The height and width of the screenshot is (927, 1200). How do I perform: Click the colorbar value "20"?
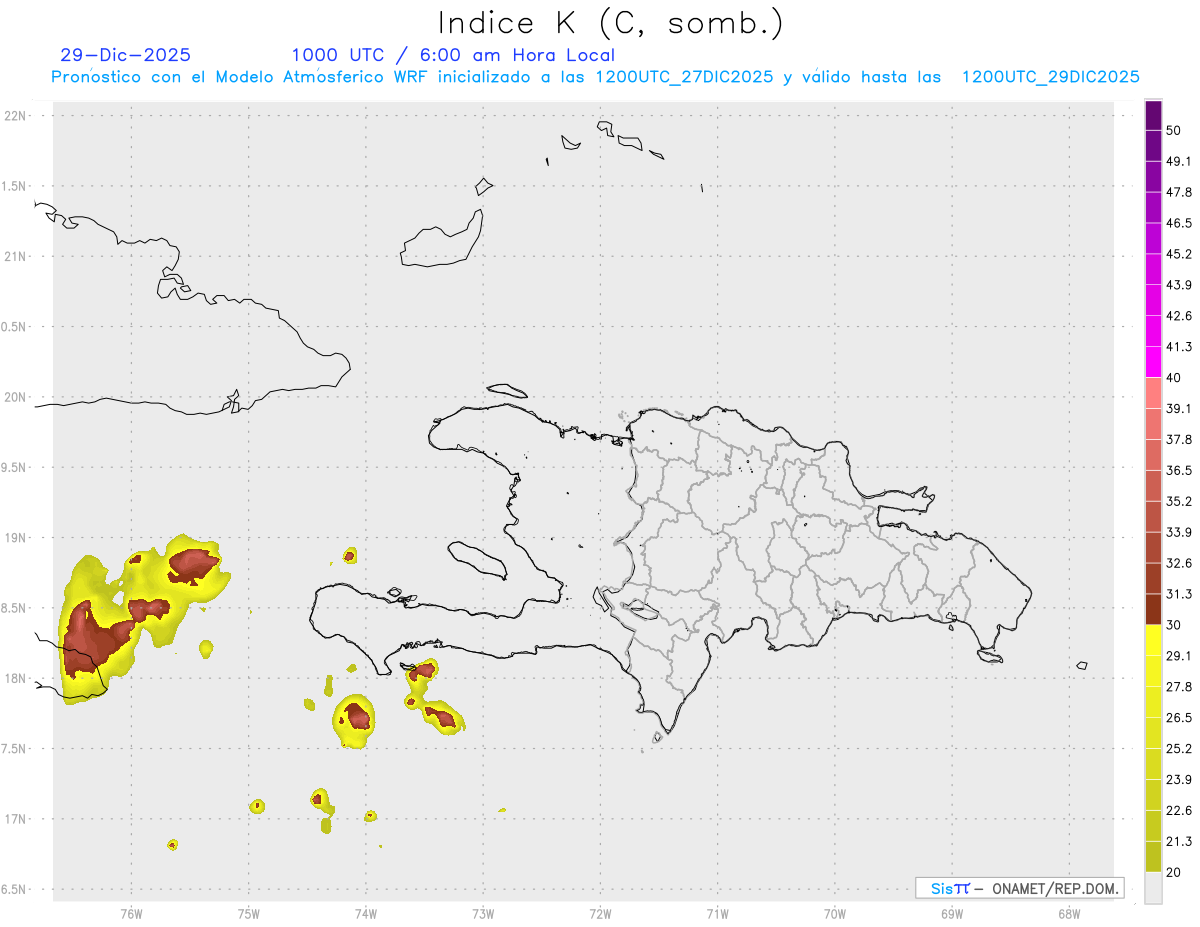tap(1174, 873)
